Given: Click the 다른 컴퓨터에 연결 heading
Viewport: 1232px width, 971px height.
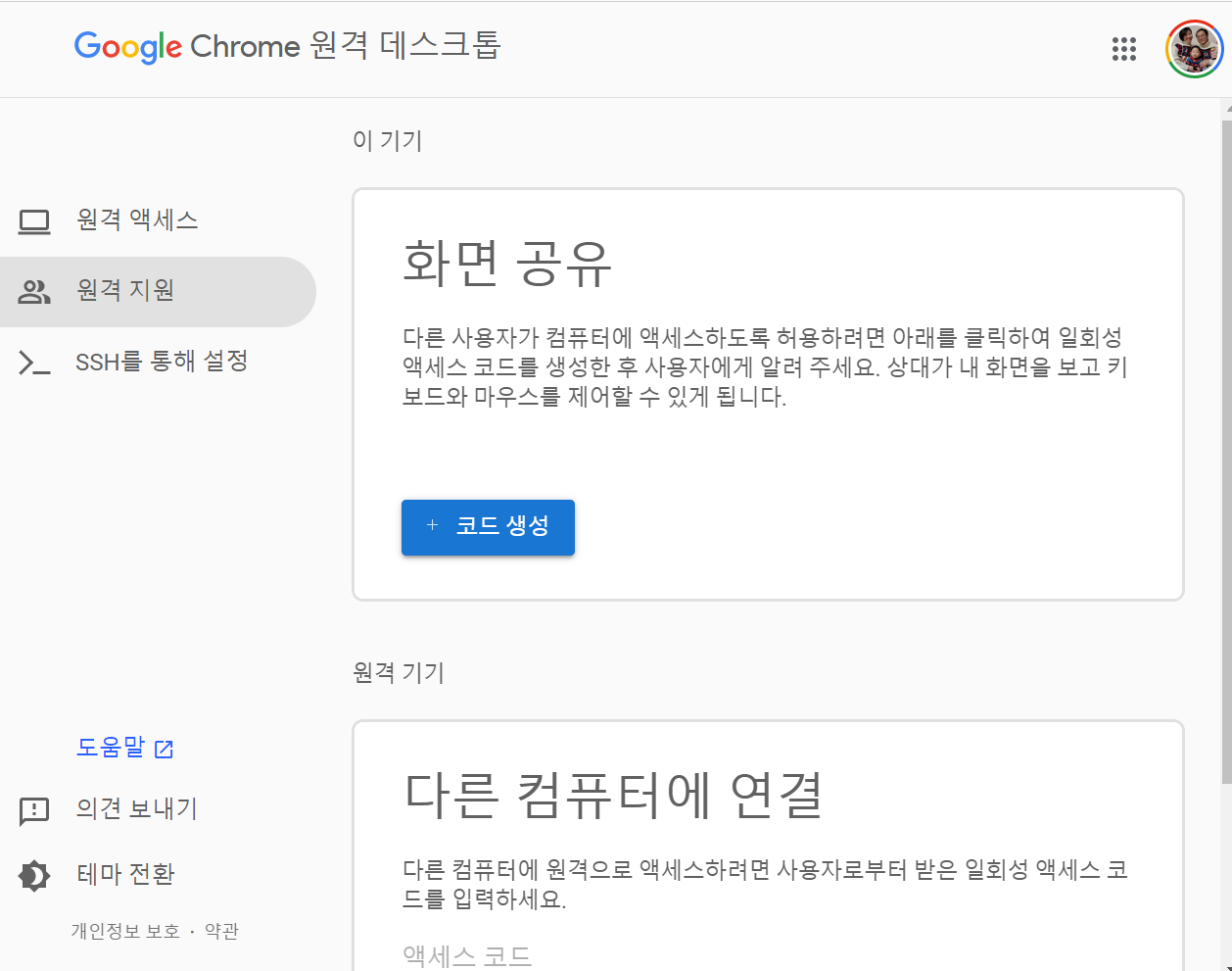Looking at the screenshot, I should 613,796.
